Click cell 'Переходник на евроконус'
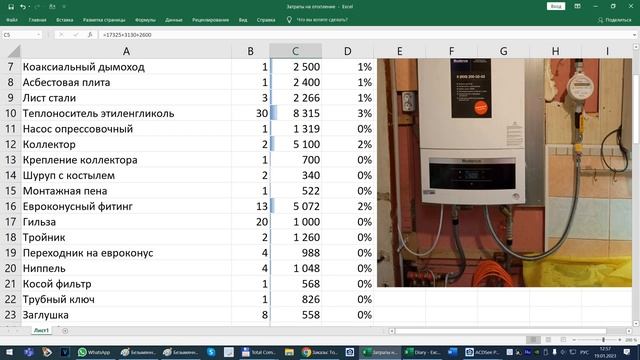The height and width of the screenshot is (360, 640). tap(126, 253)
